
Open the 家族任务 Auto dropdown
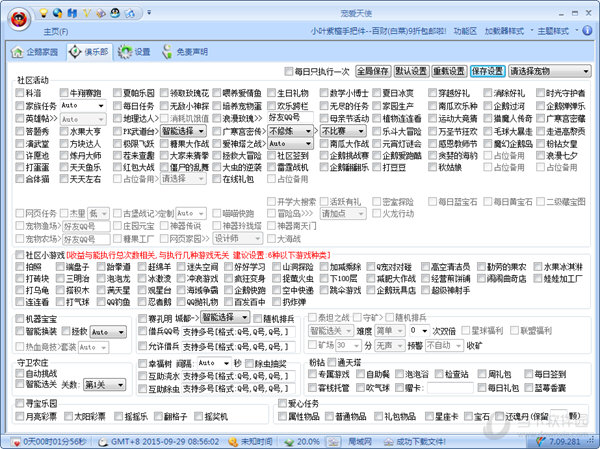83,105
